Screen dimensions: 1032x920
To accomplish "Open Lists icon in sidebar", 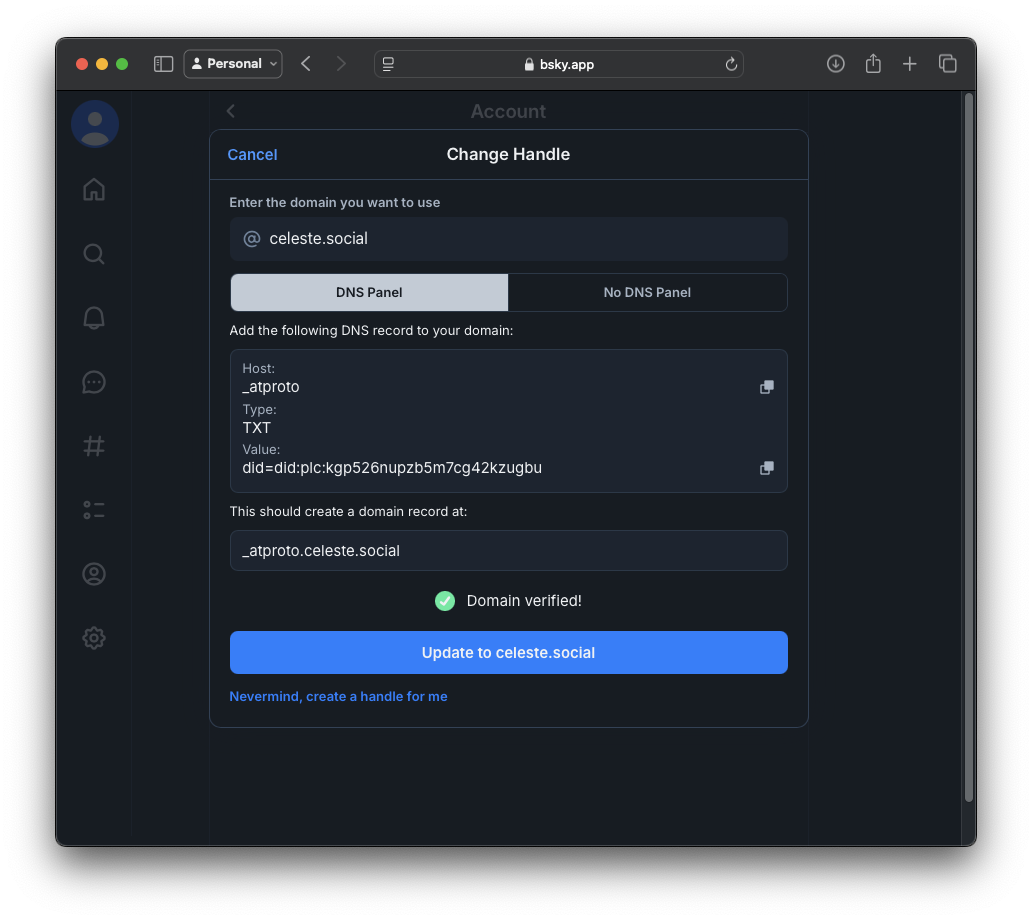I will 94,510.
